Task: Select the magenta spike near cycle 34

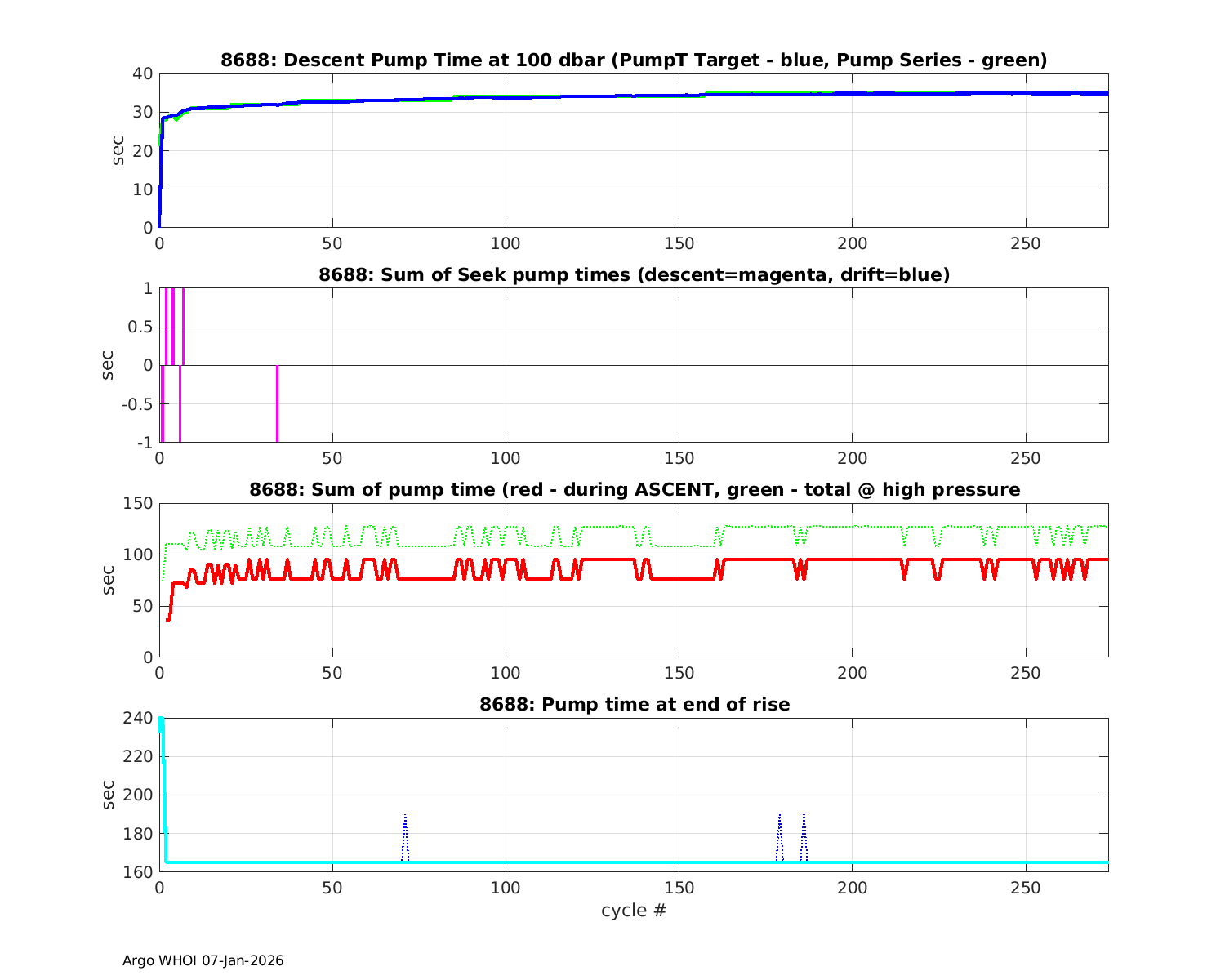Action: click(277, 404)
